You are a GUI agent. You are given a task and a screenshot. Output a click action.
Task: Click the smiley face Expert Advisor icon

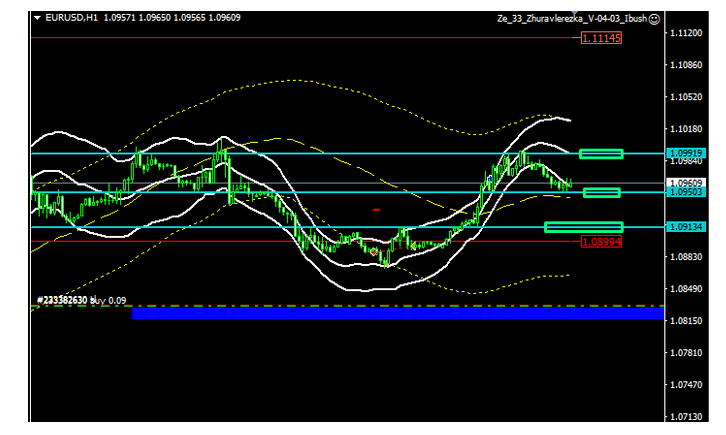[x=655, y=18]
